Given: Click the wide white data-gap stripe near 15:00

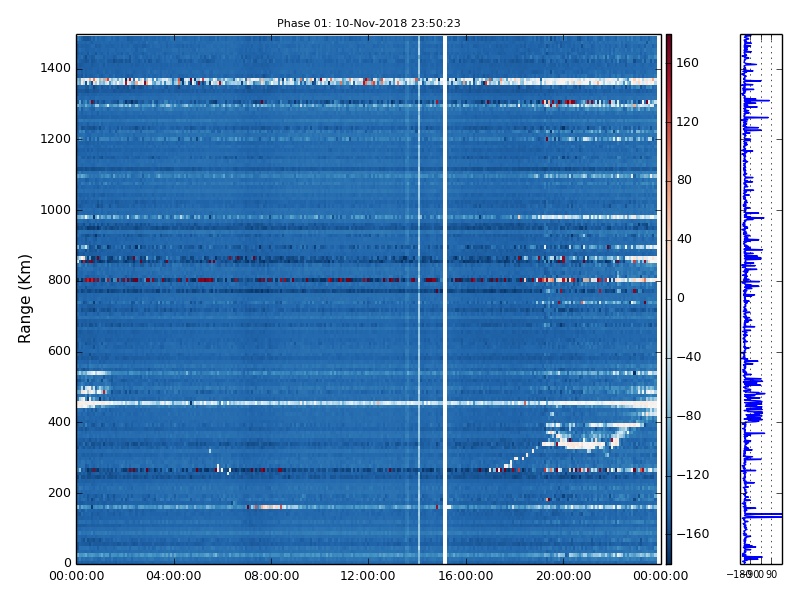Looking at the screenshot, I should (x=445, y=299).
